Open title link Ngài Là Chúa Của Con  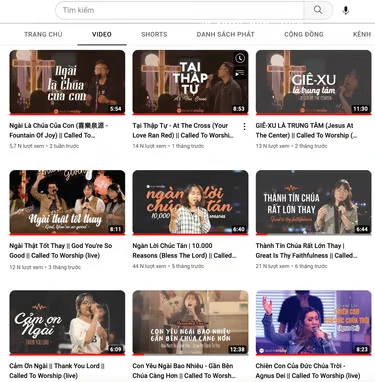click(x=59, y=130)
